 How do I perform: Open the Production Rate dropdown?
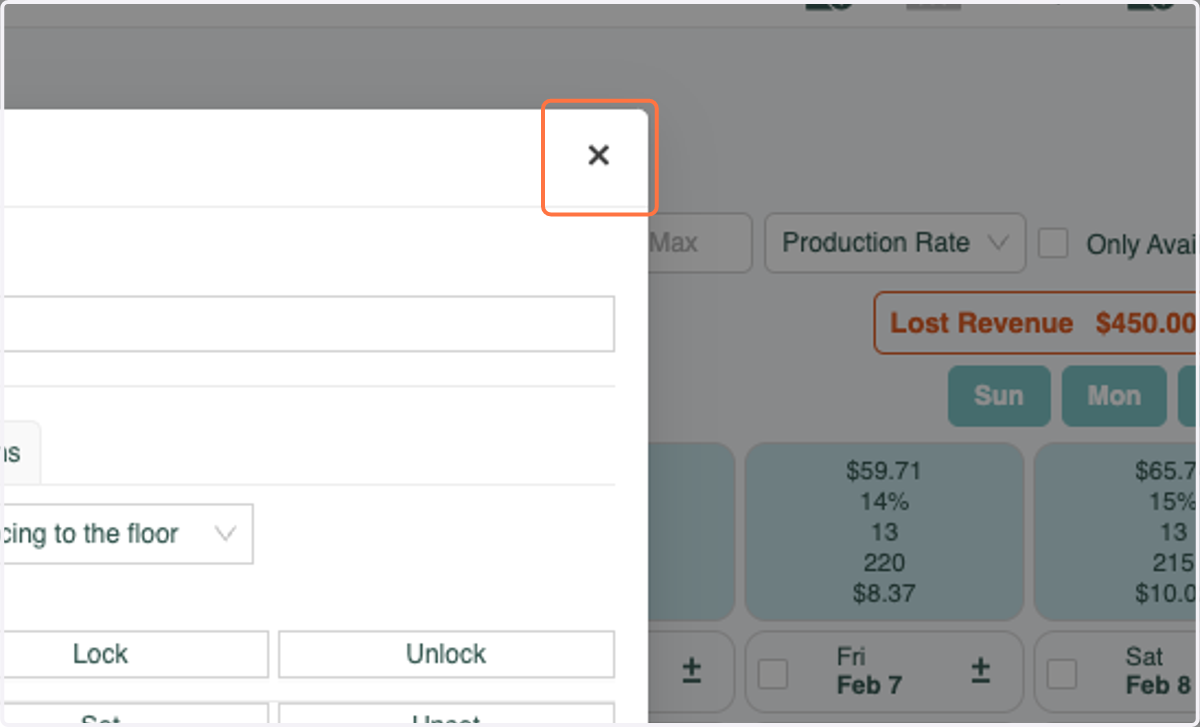pyautogui.click(x=895, y=243)
